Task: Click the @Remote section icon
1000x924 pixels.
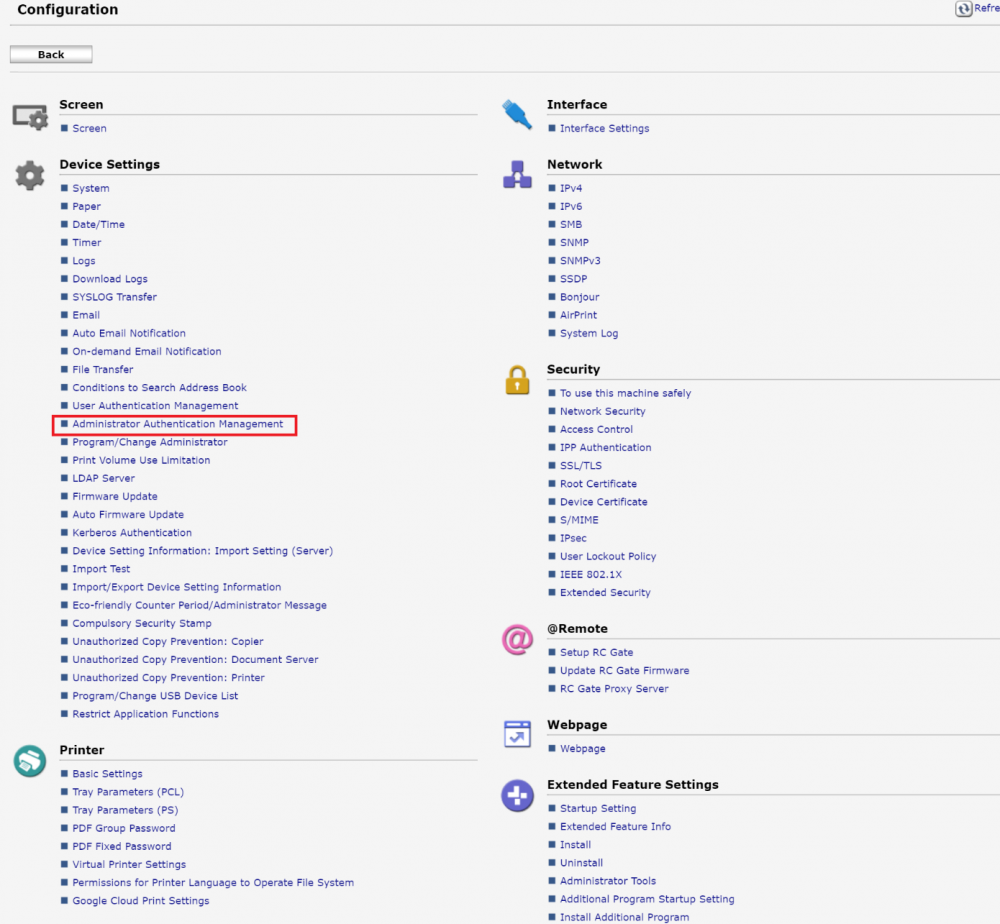Action: [517, 640]
